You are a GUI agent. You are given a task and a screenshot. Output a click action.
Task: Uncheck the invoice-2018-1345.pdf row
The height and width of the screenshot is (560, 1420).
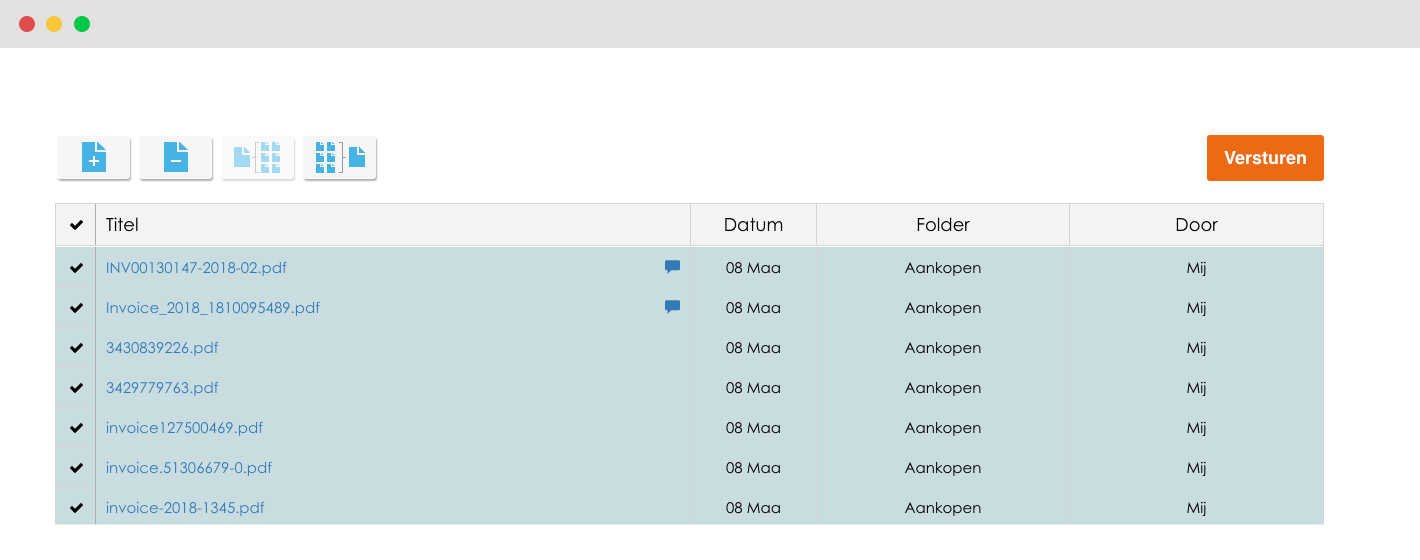76,508
